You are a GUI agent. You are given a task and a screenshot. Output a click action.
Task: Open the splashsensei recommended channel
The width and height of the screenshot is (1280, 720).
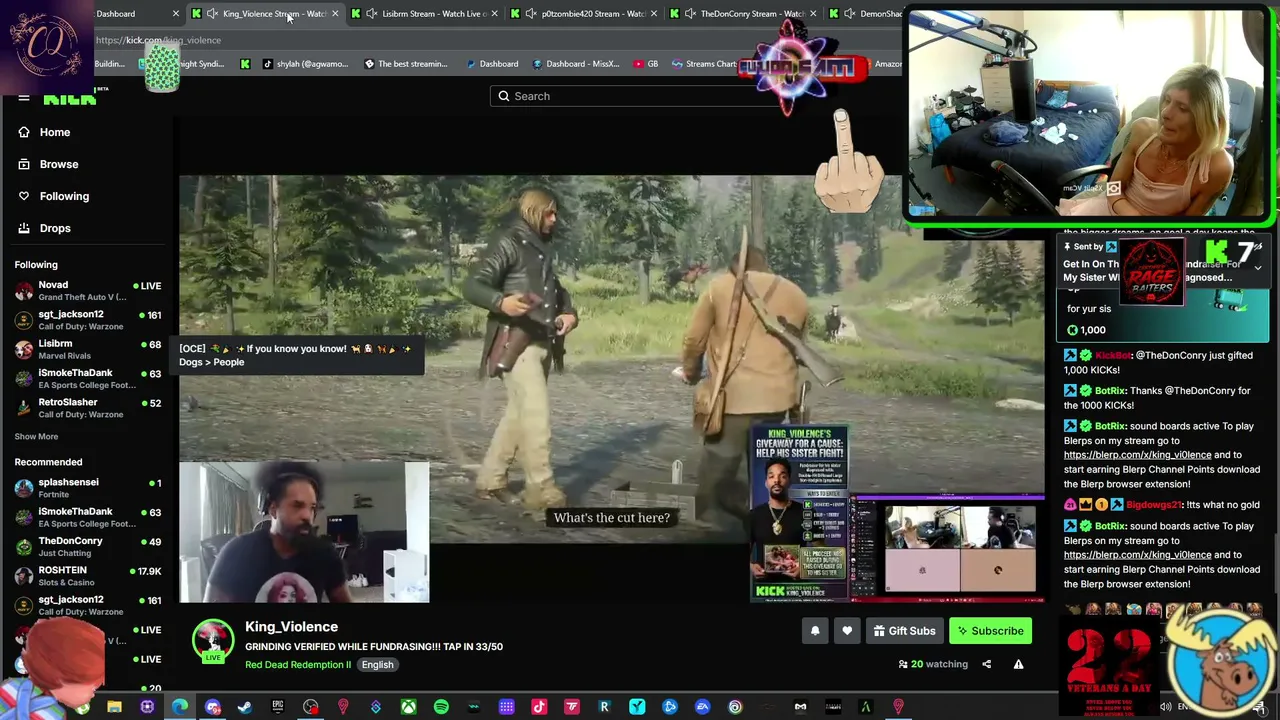88,488
